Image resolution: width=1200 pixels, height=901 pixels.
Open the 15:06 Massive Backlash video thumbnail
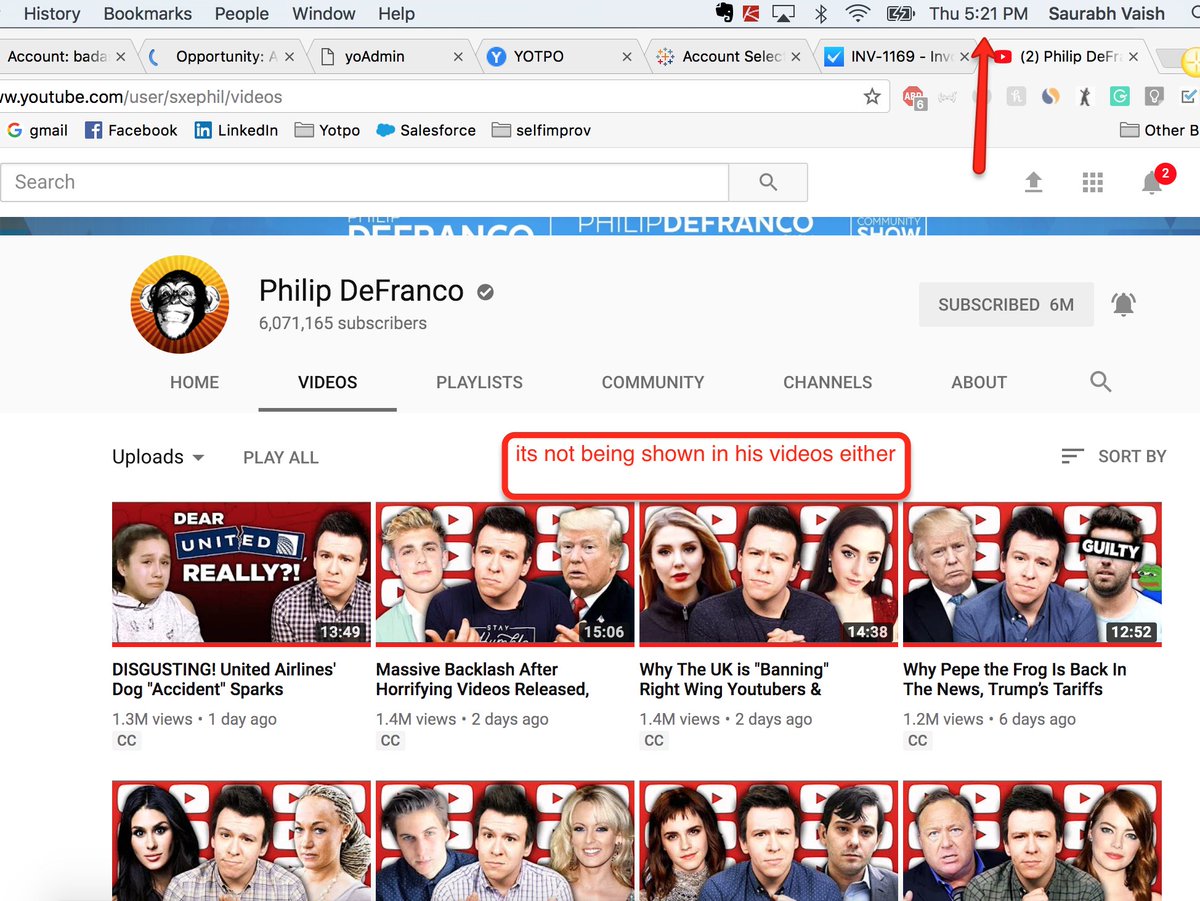pos(505,574)
